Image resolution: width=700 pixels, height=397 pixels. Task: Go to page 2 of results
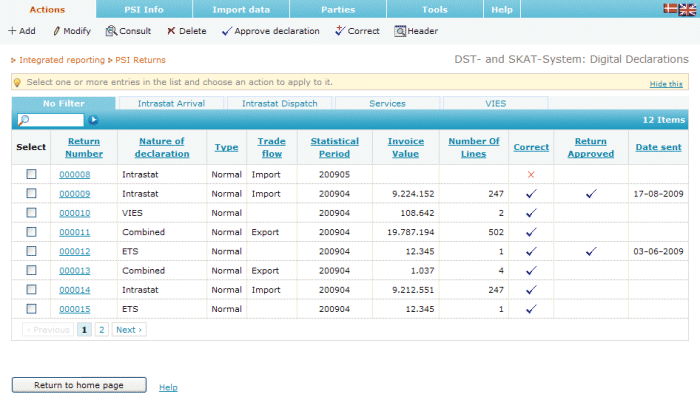tap(102, 330)
